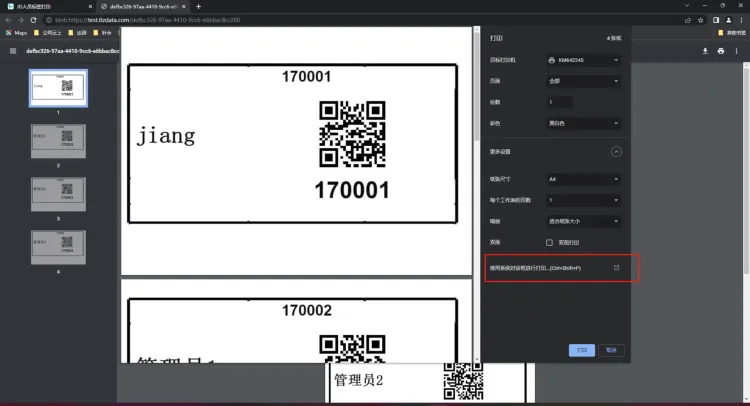Open the scaling 适合纸张大小 dropdown
750x406 pixels.
point(584,221)
